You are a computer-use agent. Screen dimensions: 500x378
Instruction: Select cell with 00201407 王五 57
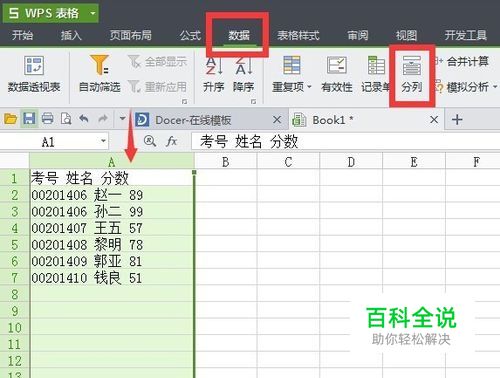tap(112, 228)
